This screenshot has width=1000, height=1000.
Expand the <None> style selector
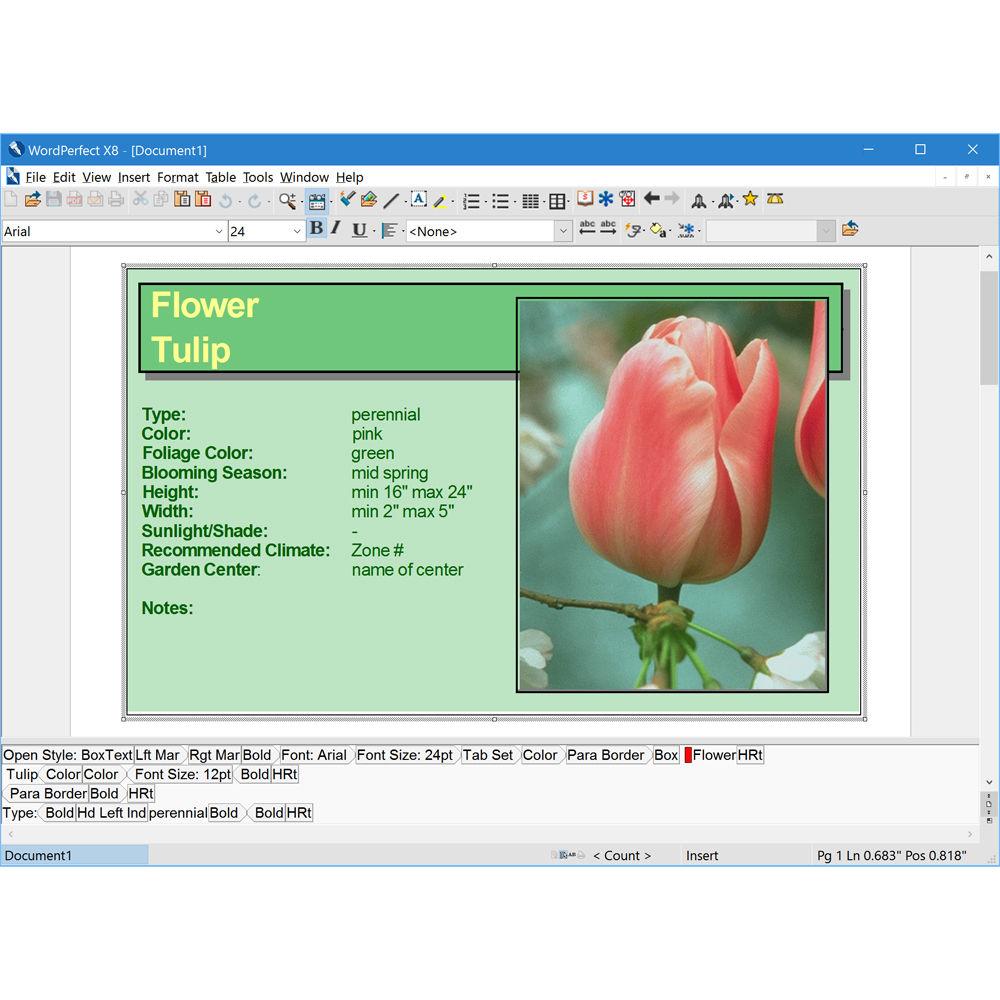tap(563, 230)
